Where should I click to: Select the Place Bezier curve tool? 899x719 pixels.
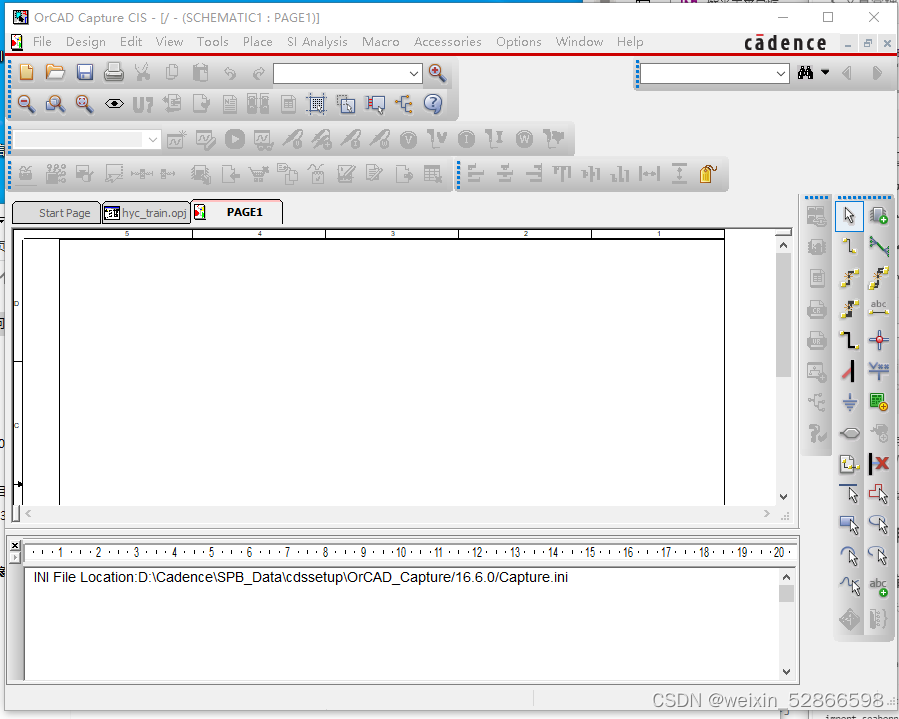(x=849, y=586)
